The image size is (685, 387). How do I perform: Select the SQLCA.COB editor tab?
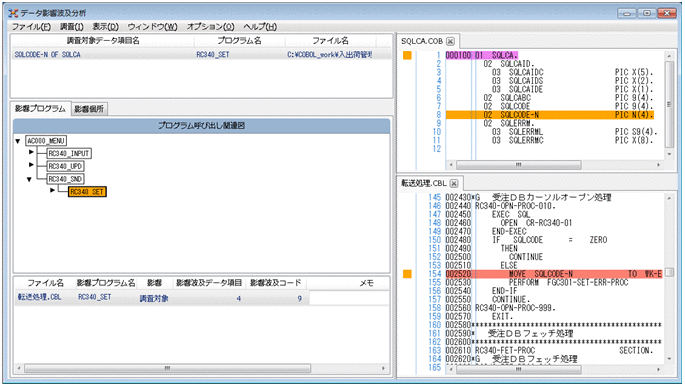422,41
